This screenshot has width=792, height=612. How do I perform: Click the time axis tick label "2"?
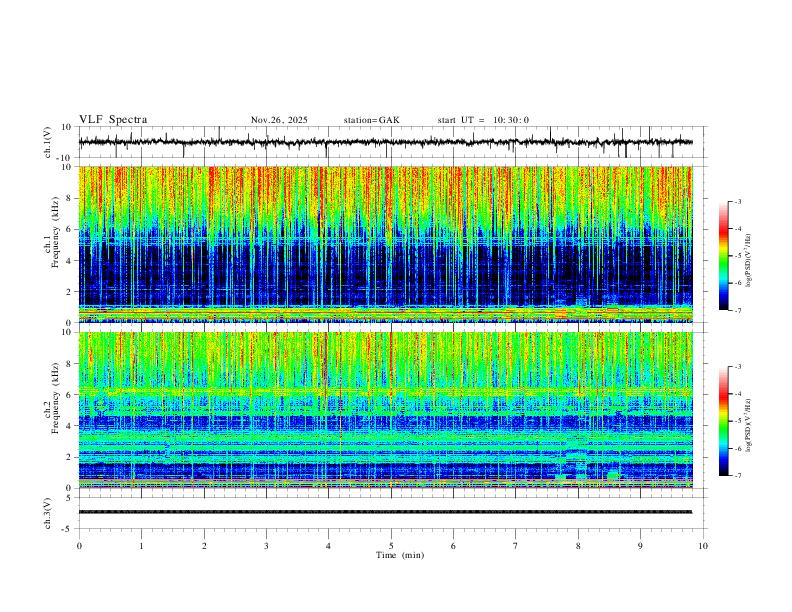tap(204, 546)
